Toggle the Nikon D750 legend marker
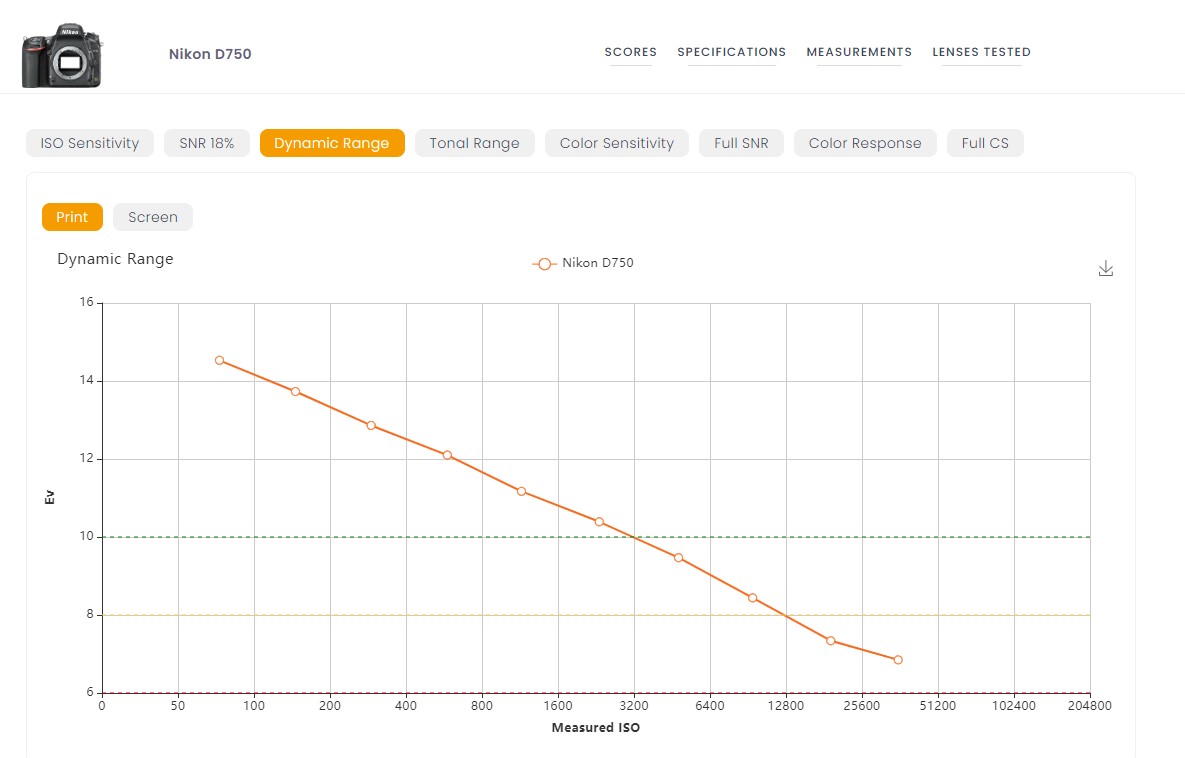The width and height of the screenshot is (1185, 758). click(x=544, y=264)
